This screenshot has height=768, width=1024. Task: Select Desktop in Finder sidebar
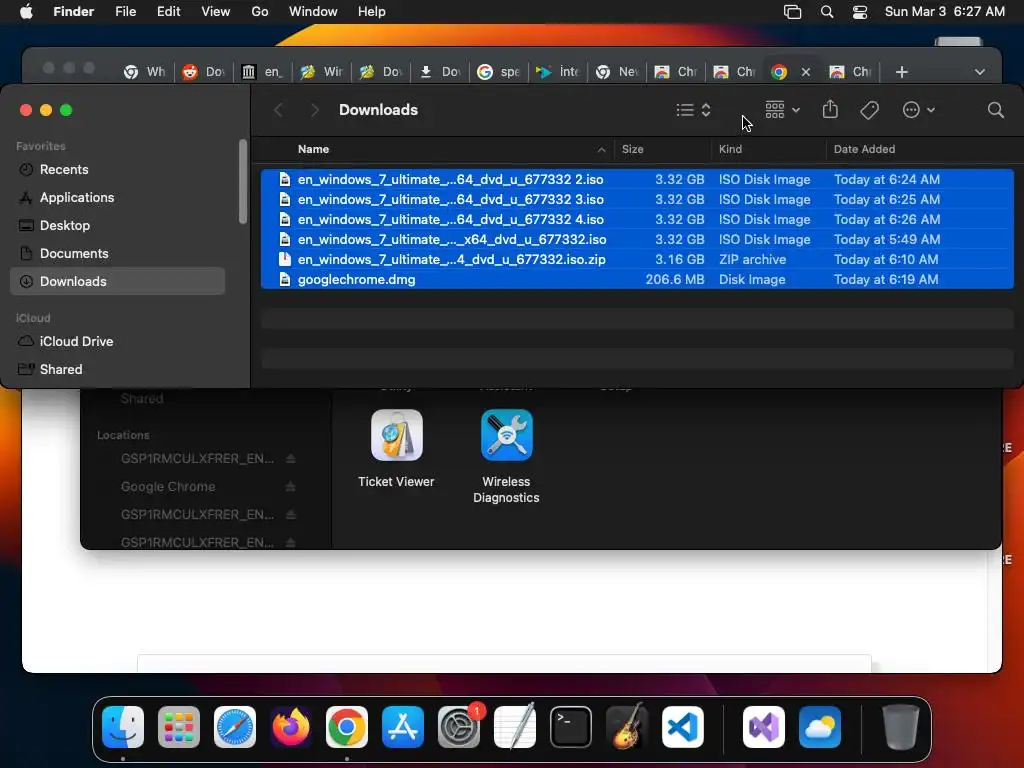[x=118, y=225]
